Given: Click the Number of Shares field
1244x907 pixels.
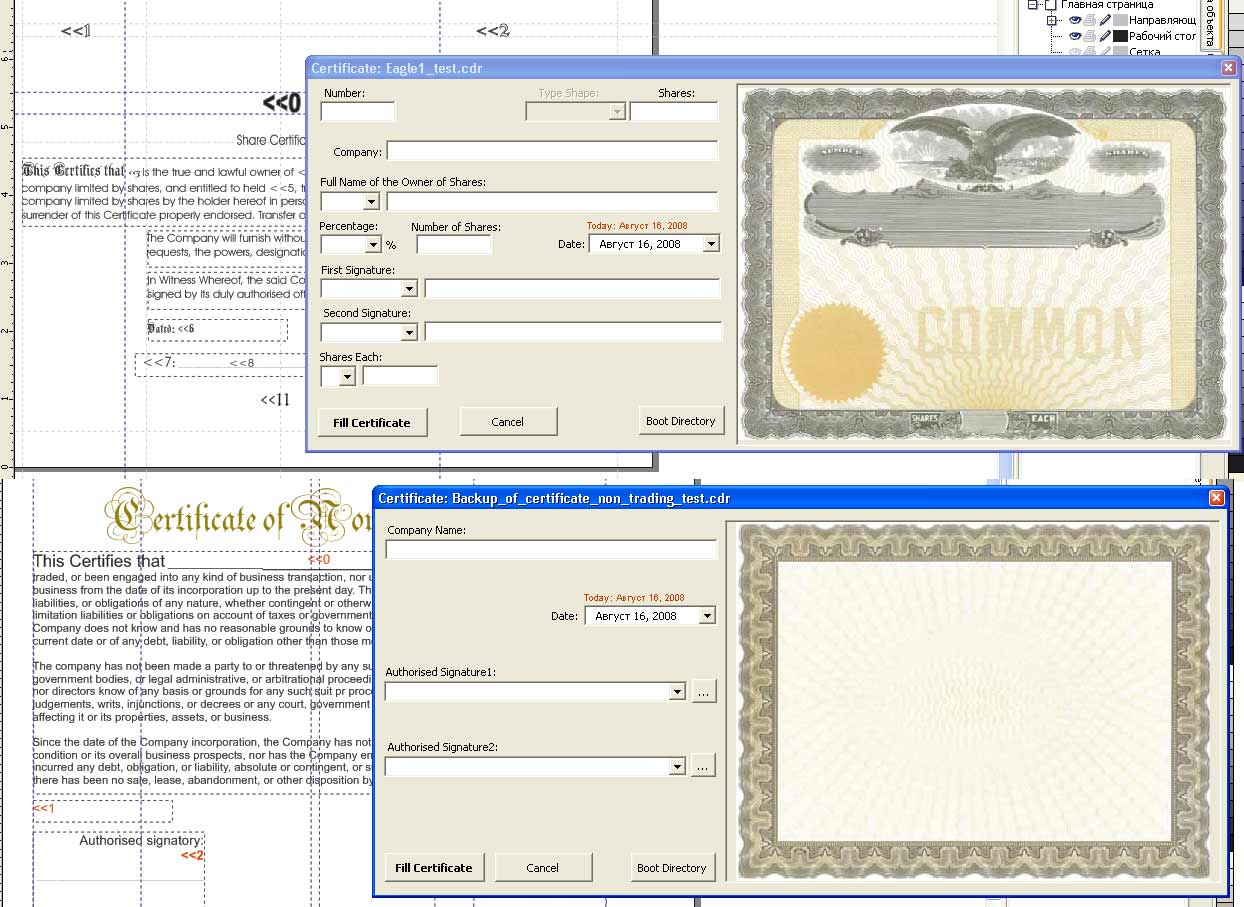Looking at the screenshot, I should (454, 244).
